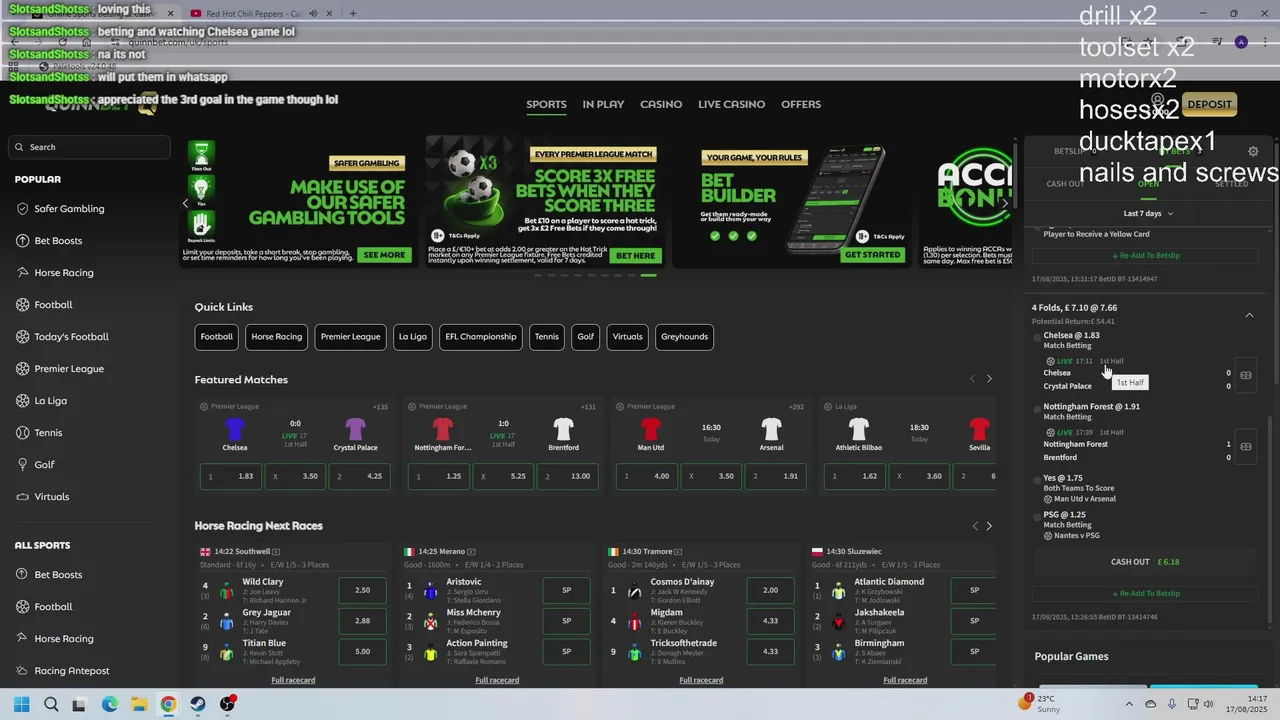Select Man Utd v Arsenal draw 3.50
The image size is (1280, 720).
(x=711, y=477)
